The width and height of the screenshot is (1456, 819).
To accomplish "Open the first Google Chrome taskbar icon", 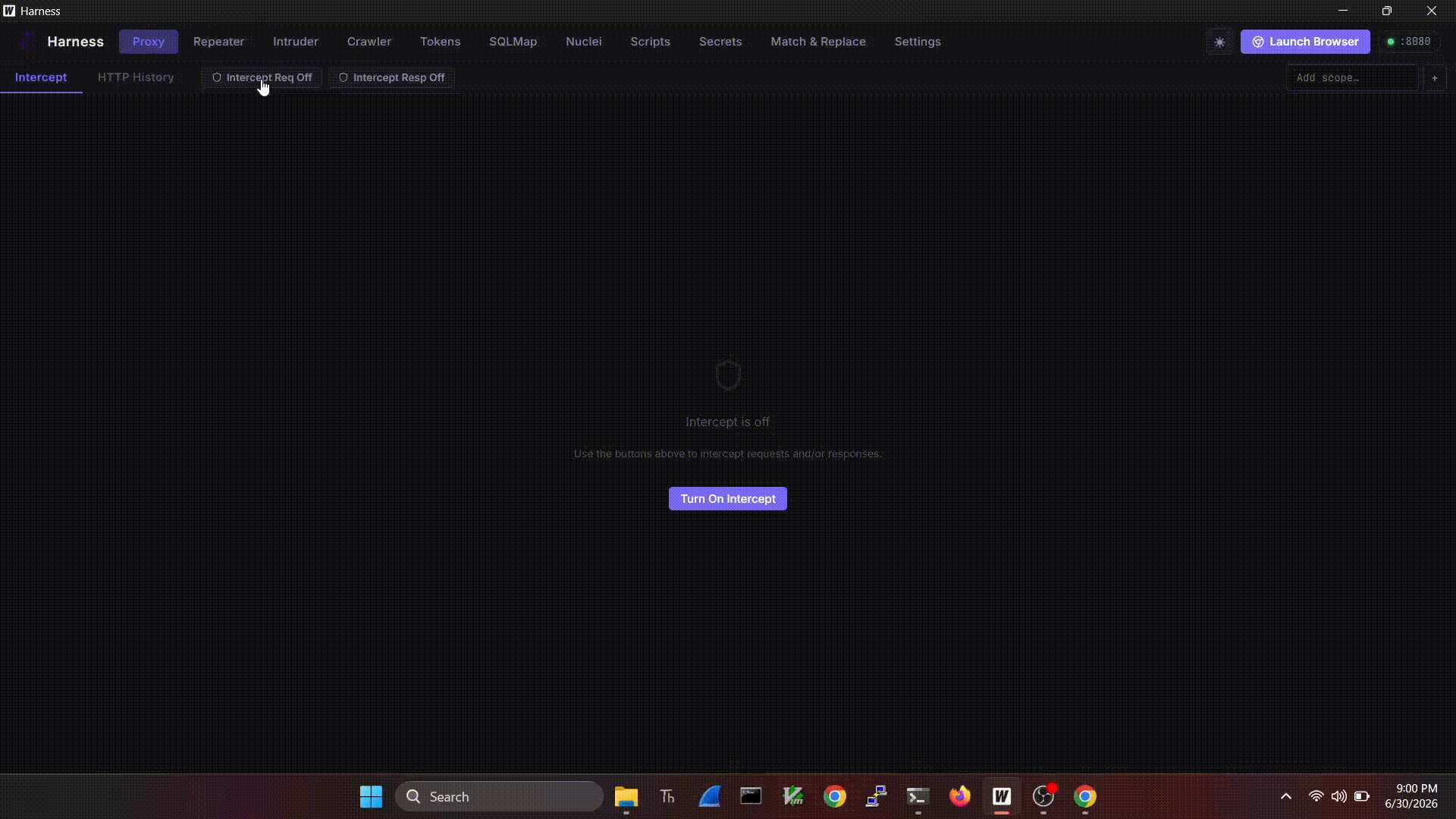I will point(835,796).
